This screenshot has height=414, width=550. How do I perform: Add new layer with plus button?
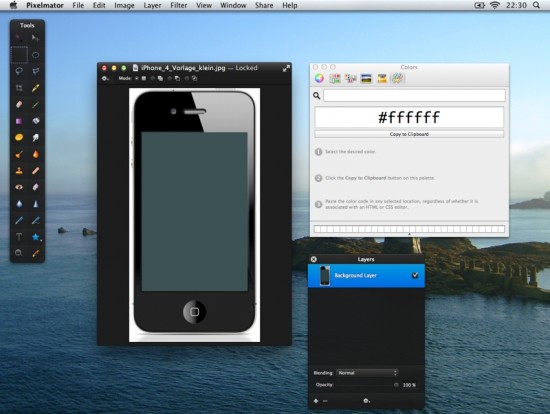pyautogui.click(x=316, y=401)
